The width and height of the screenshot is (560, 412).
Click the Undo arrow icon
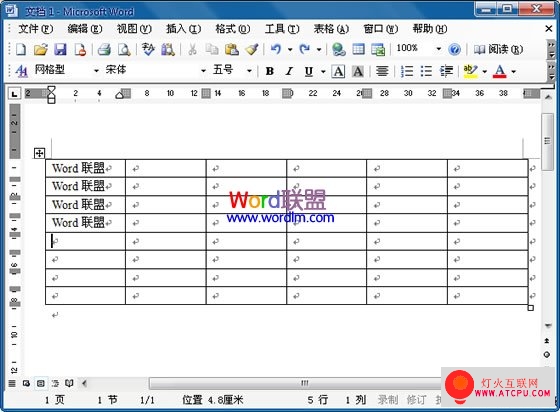click(x=275, y=49)
